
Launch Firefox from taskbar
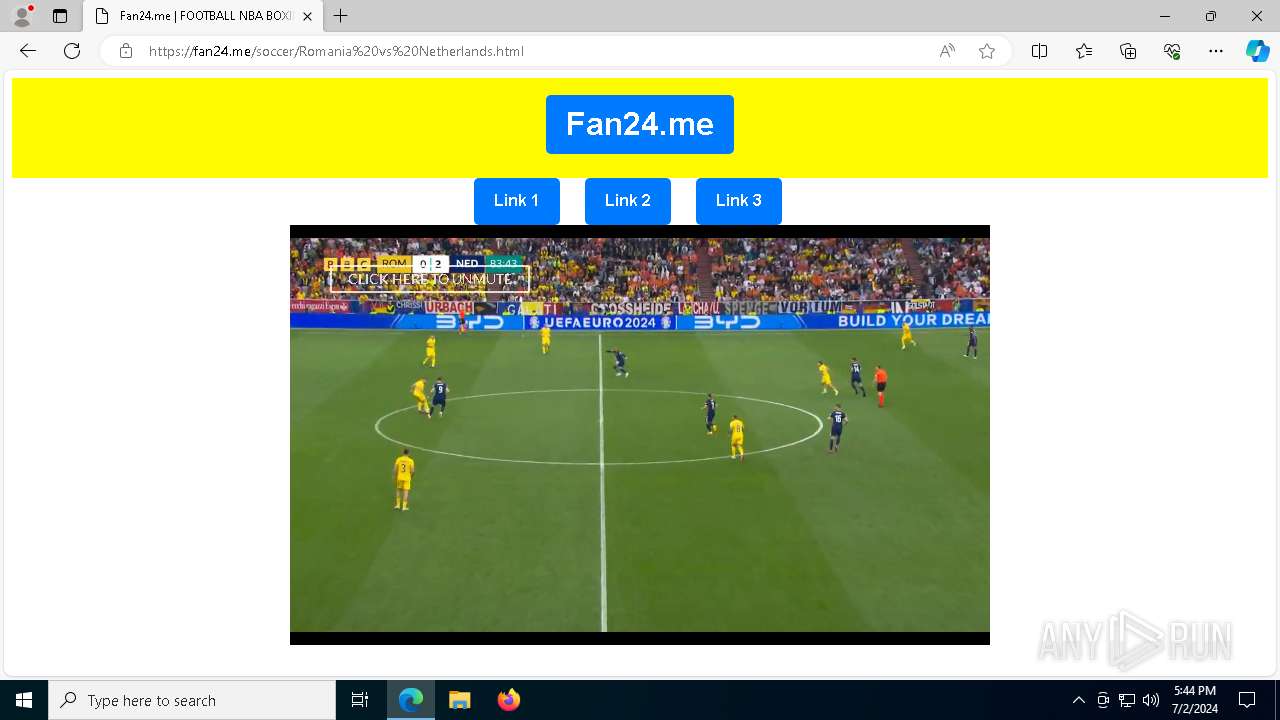point(508,700)
